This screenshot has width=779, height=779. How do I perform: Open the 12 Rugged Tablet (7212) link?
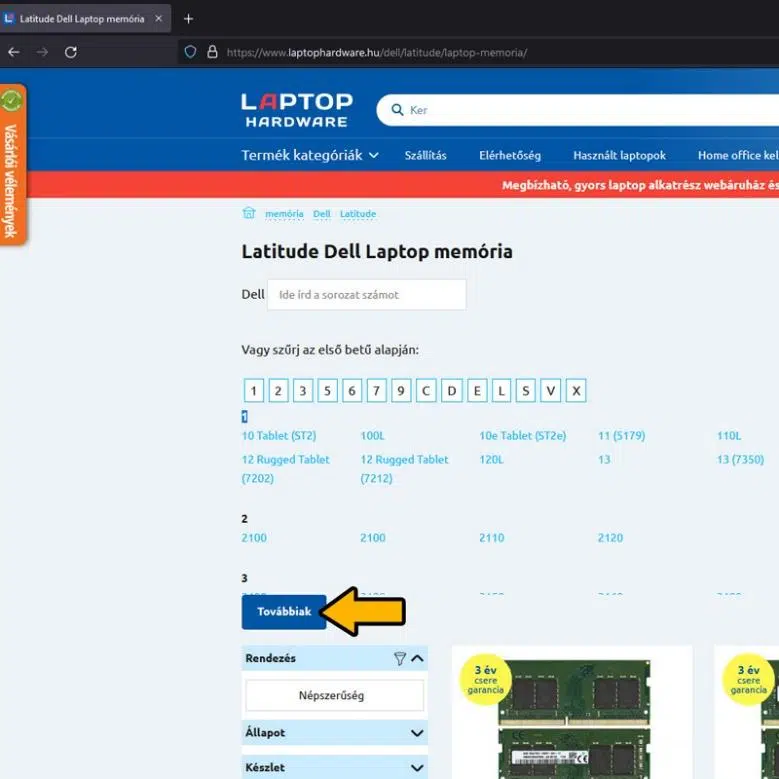(404, 468)
